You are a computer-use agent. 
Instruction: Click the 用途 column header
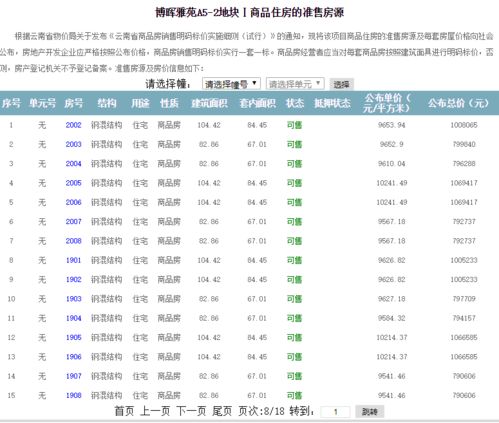point(140,103)
